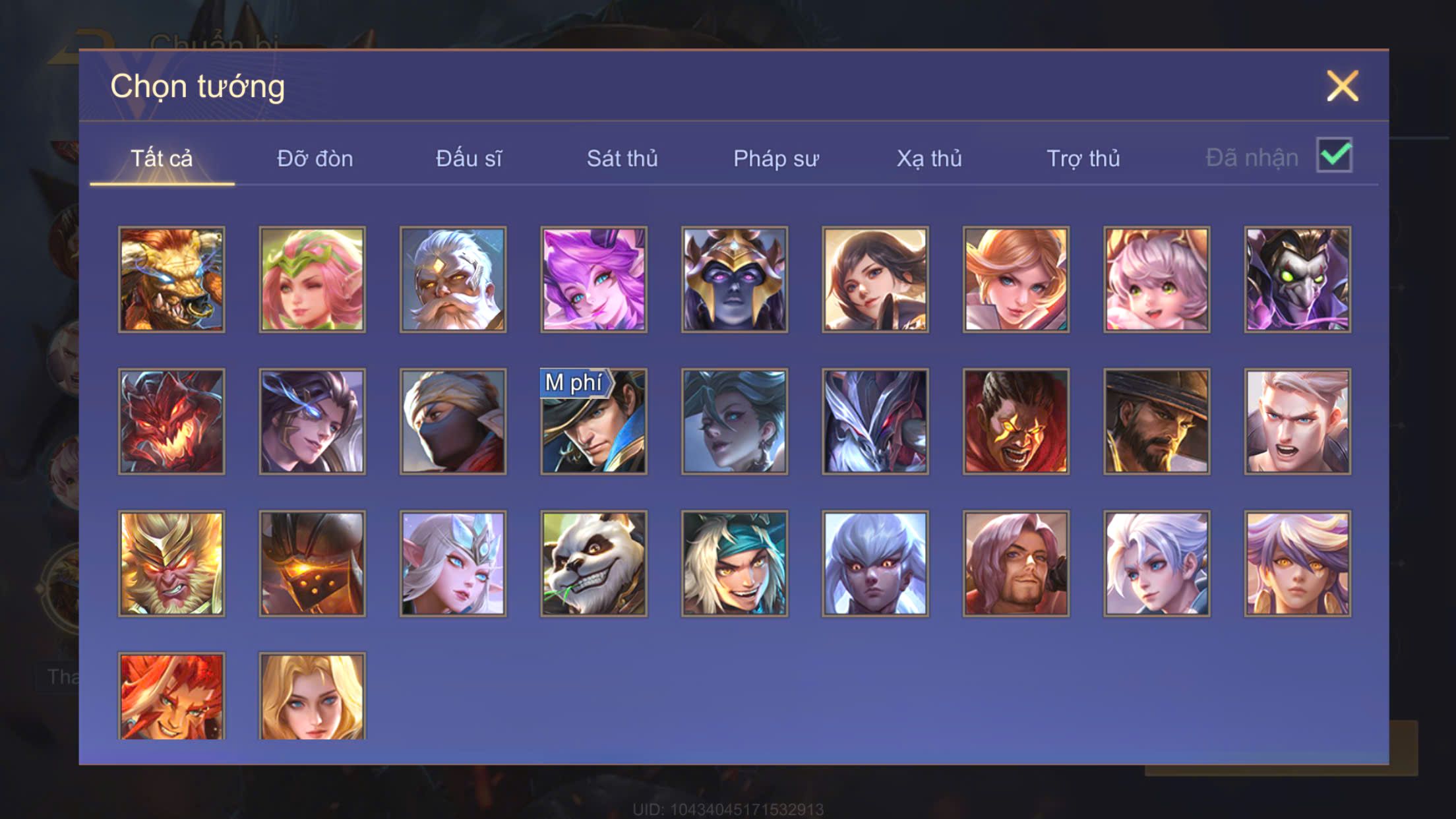Filter heroes by Sát thủ

point(622,159)
